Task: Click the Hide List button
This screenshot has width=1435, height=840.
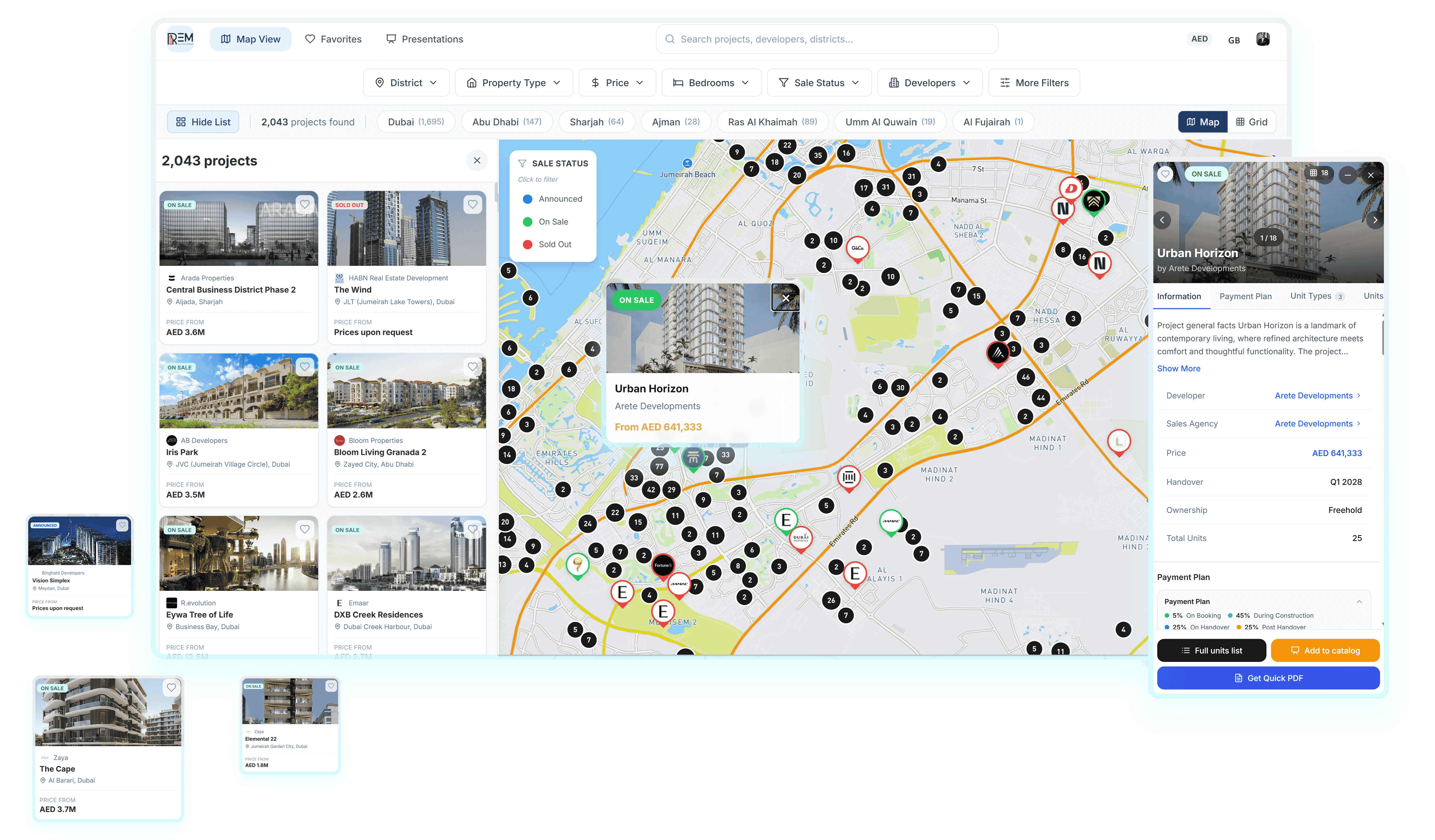Action: [203, 122]
